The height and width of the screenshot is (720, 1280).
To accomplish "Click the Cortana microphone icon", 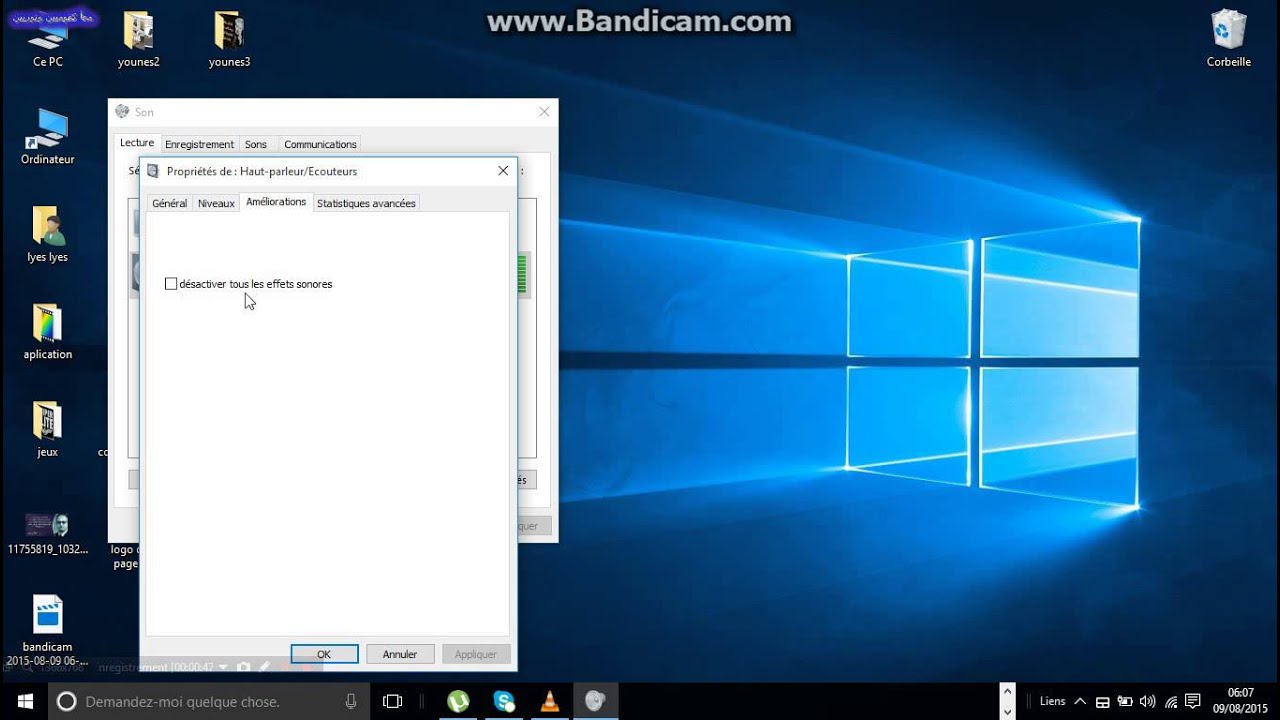I will pyautogui.click(x=351, y=701).
